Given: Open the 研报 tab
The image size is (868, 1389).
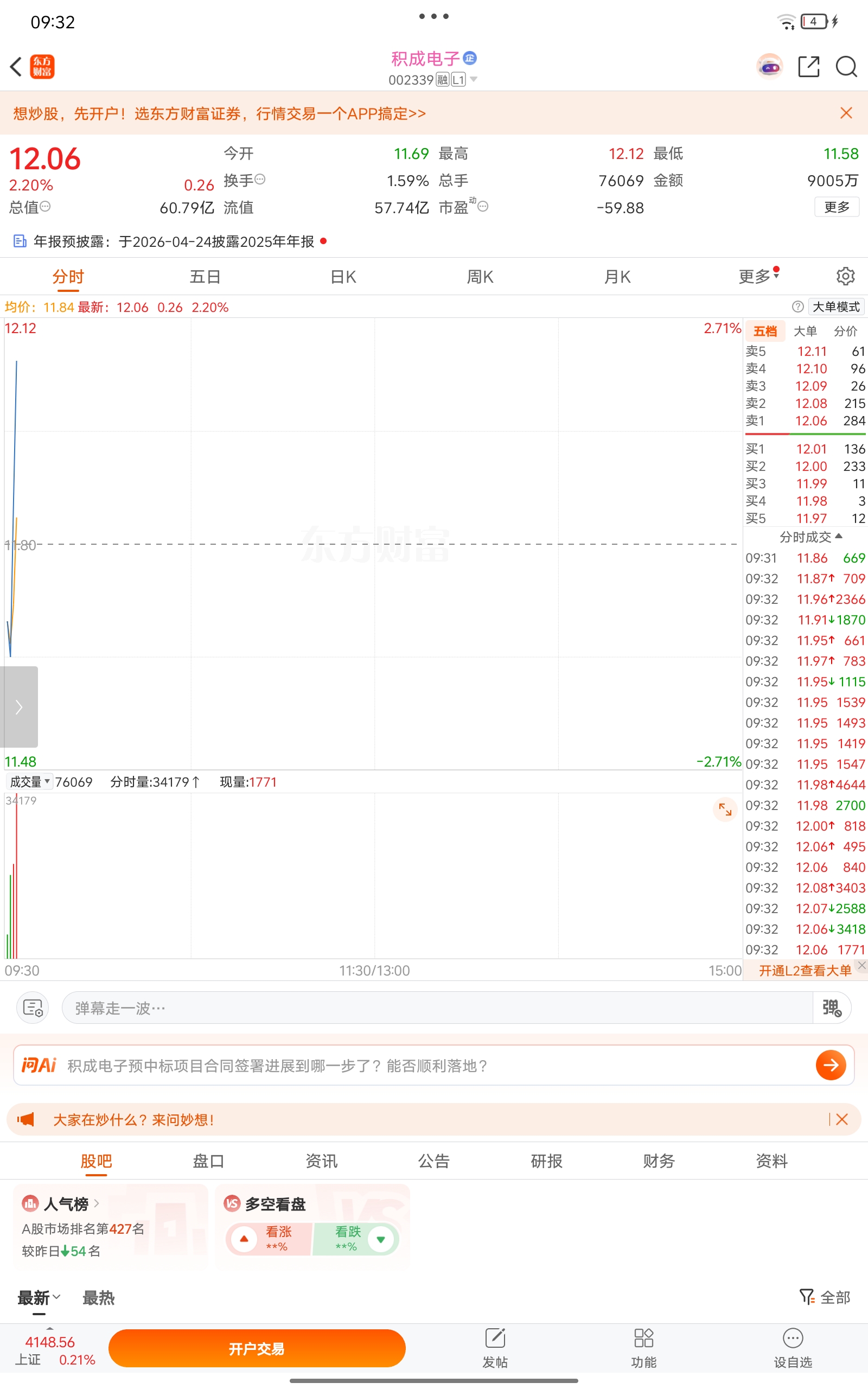Looking at the screenshot, I should click(x=546, y=1161).
